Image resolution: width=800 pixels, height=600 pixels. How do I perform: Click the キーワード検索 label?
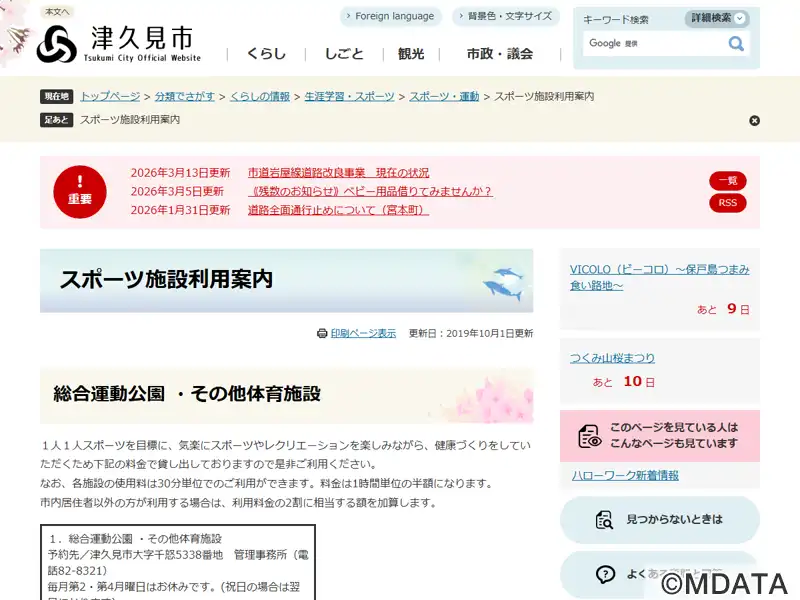[616, 20]
